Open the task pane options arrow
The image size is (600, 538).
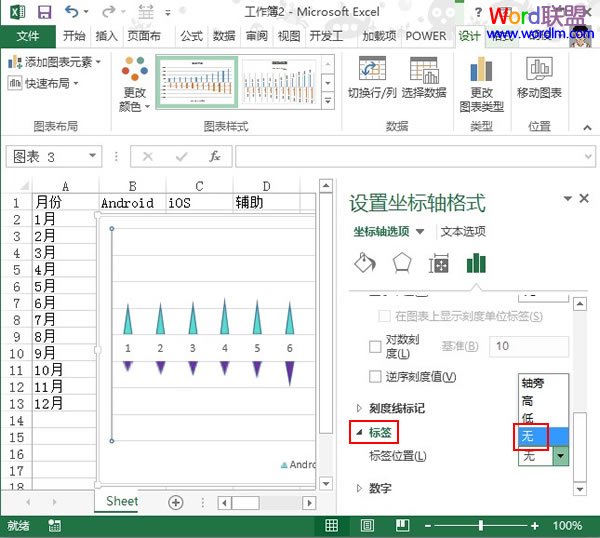click(x=568, y=198)
